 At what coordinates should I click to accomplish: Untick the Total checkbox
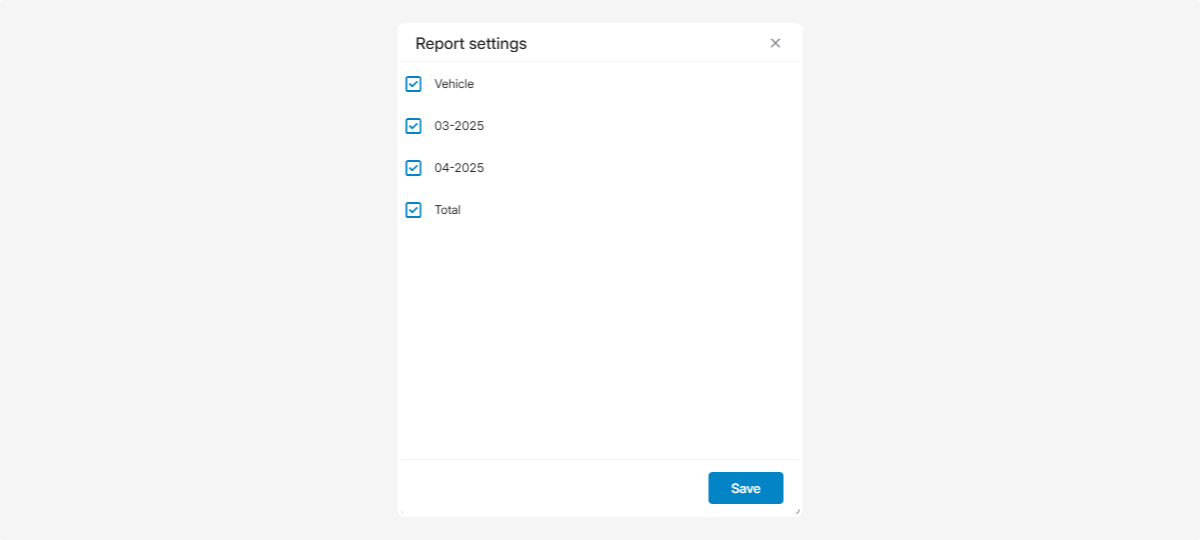point(413,210)
